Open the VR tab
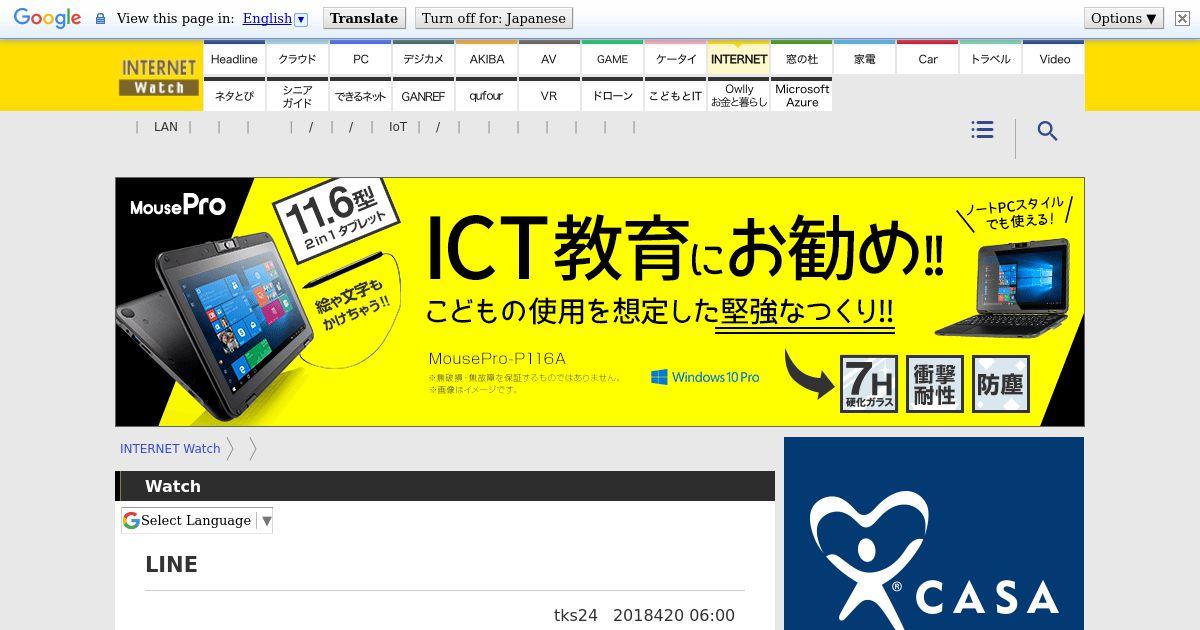1200x630 pixels. click(549, 95)
